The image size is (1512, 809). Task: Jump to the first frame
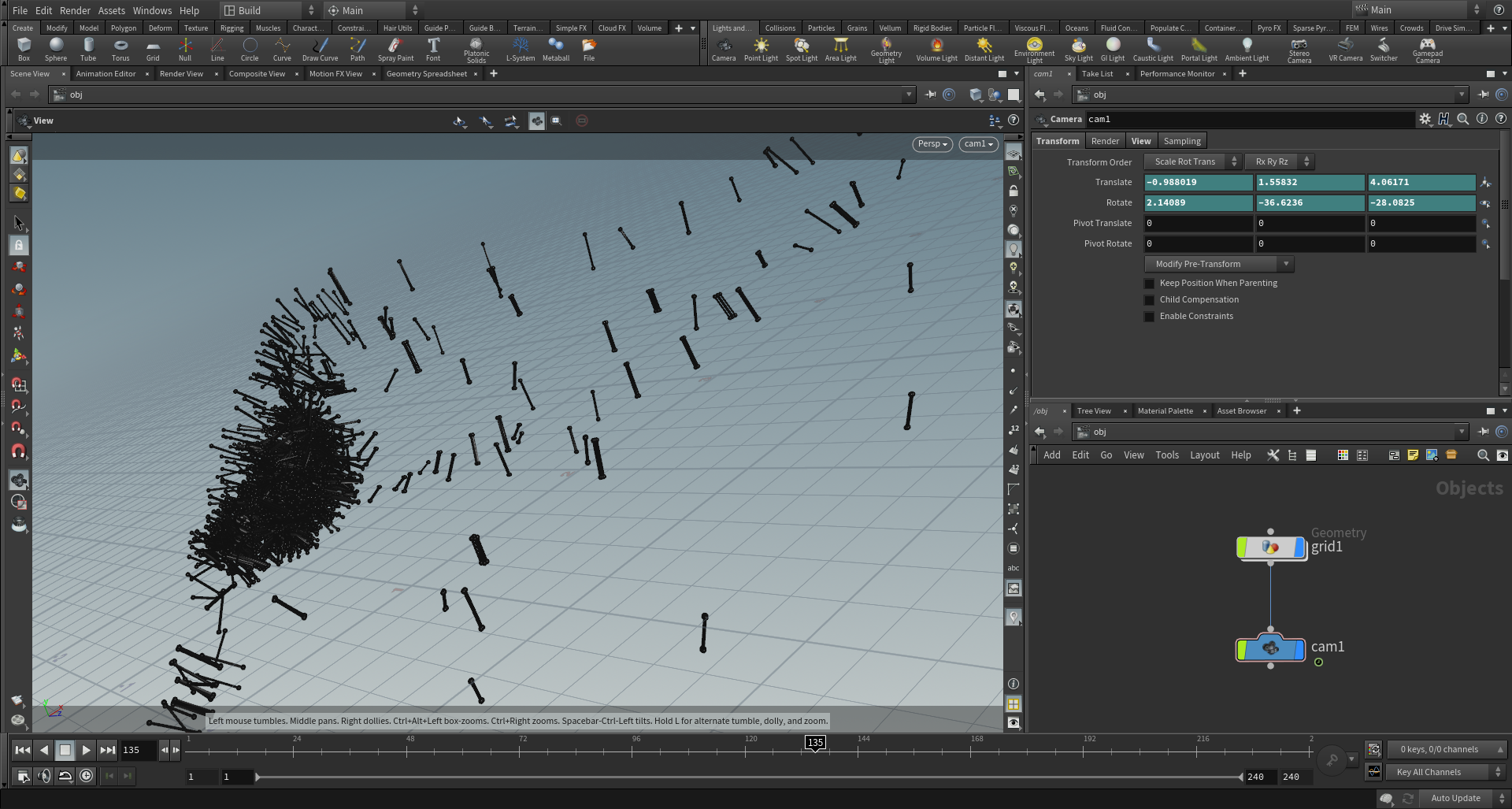tap(23, 750)
